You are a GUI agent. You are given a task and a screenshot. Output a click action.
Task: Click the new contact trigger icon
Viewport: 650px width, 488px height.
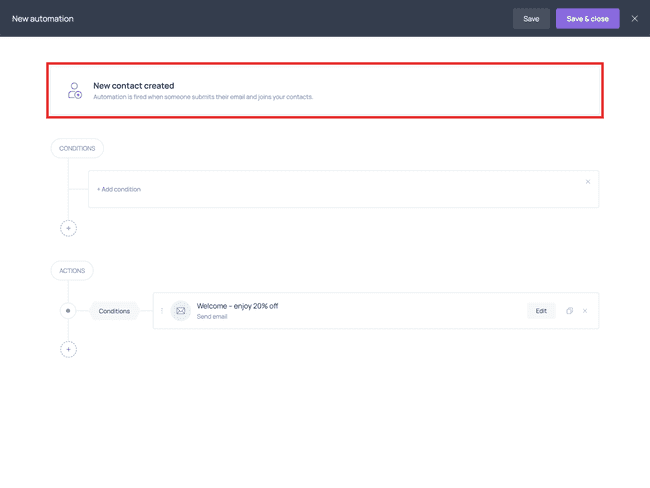click(x=75, y=90)
